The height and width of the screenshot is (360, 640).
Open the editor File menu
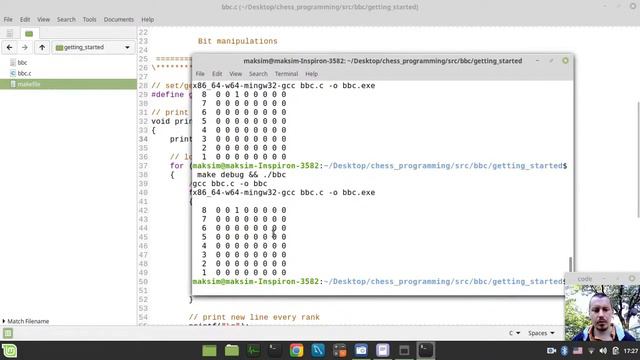click(8, 20)
